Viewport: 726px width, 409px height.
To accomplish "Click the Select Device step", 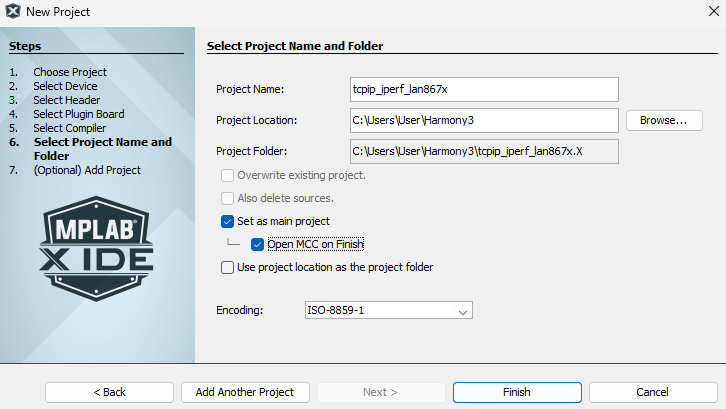I will pos(66,86).
